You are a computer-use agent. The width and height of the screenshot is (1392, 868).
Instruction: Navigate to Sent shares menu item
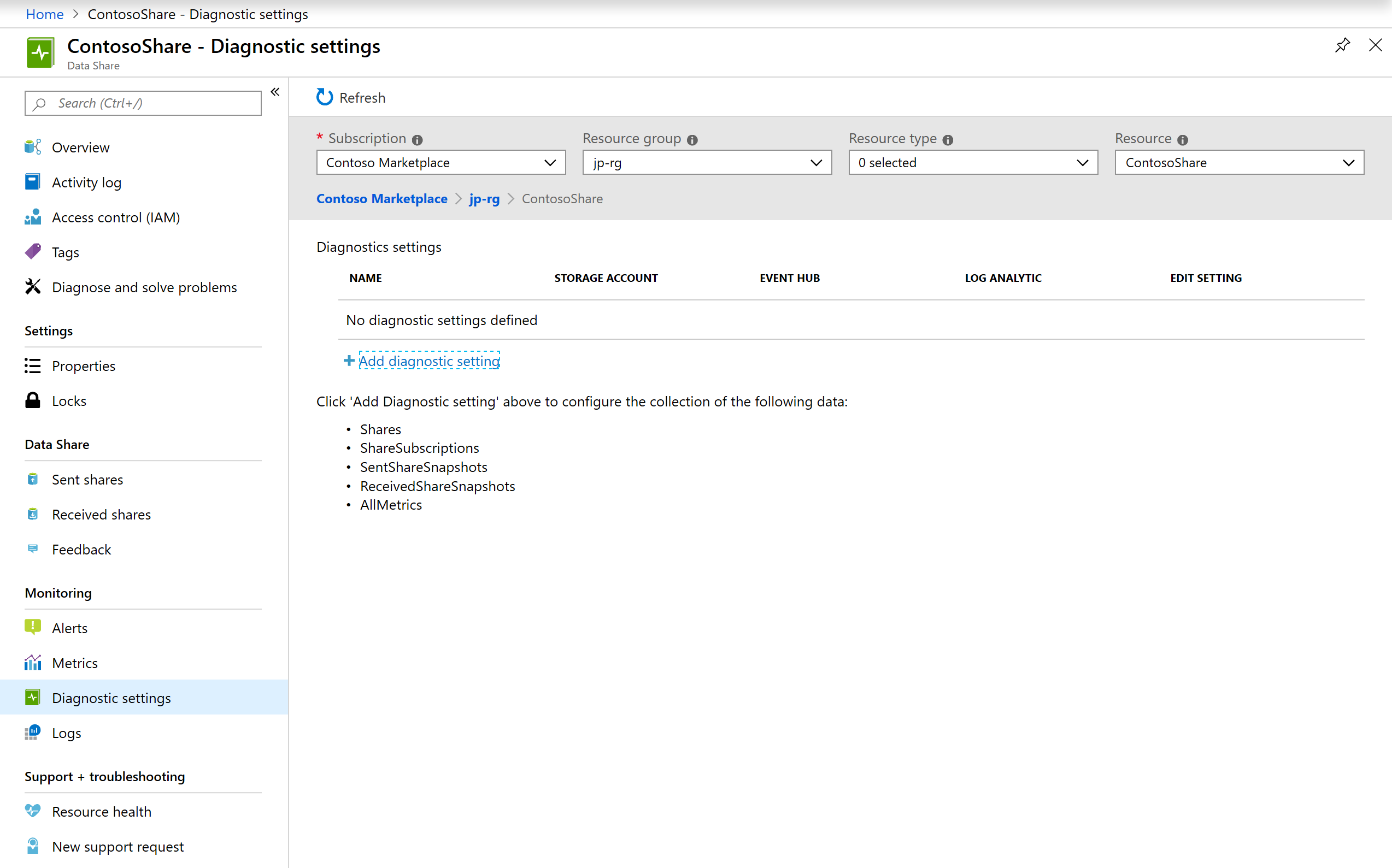point(88,479)
